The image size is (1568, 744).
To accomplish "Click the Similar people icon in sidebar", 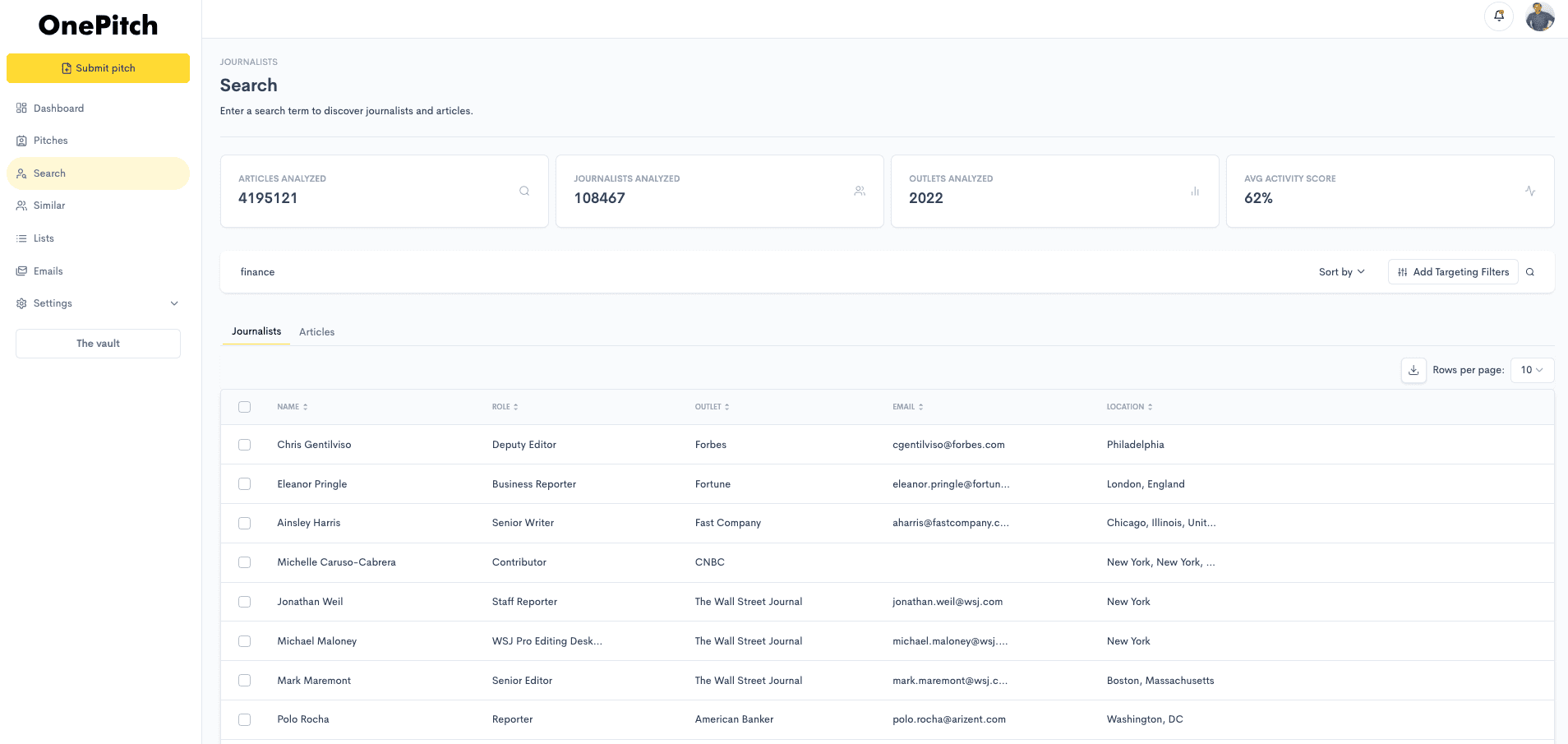I will (21, 206).
